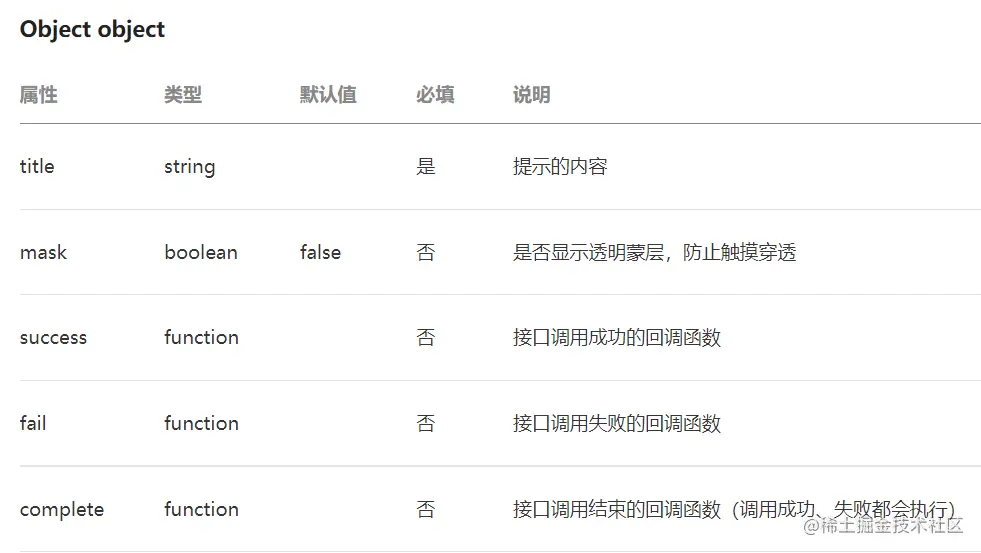
Task: Click description 接口调用成功的回调函数
Action: point(616,338)
